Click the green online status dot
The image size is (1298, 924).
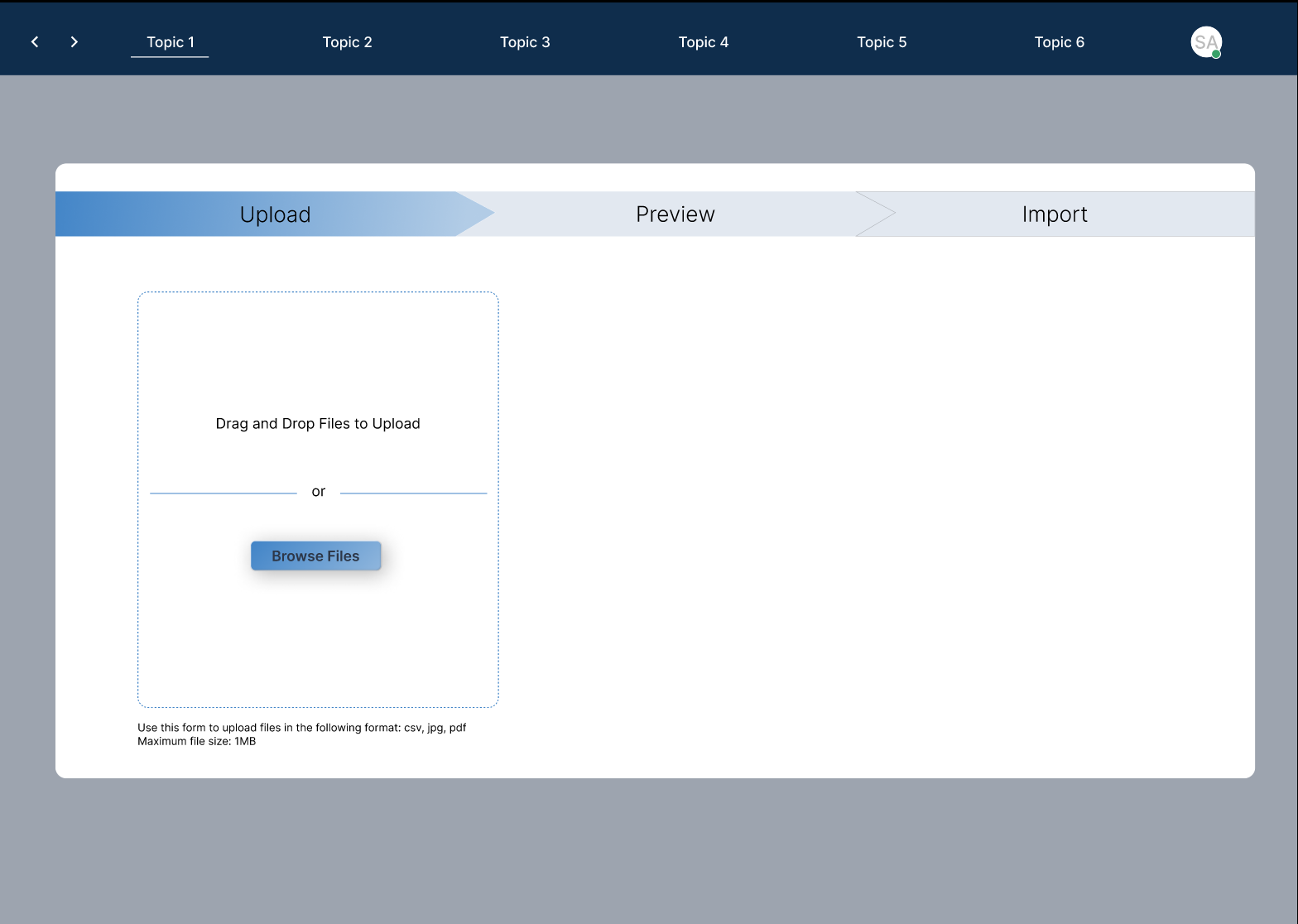1216,54
